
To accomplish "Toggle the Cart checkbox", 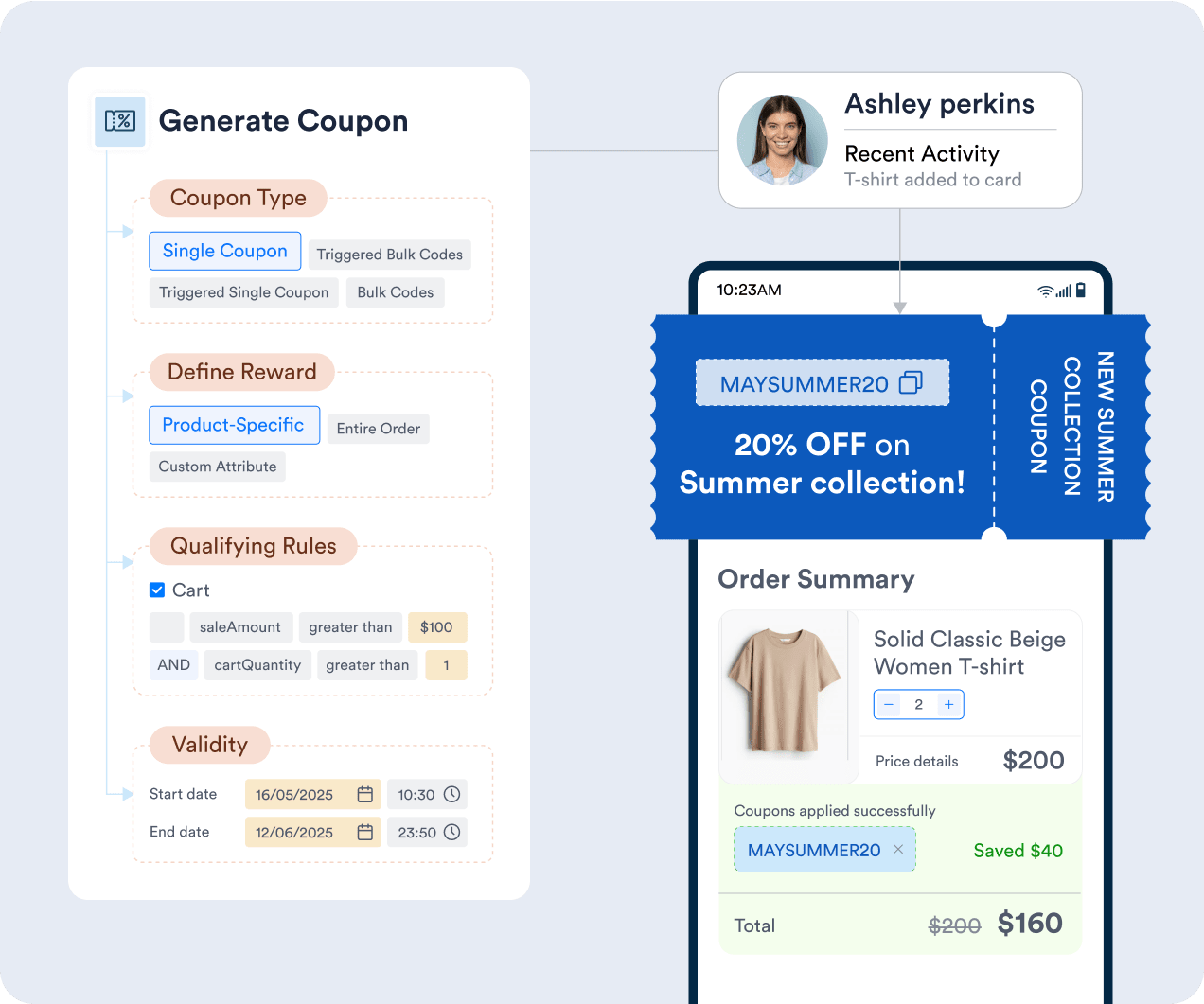I will pyautogui.click(x=157, y=590).
